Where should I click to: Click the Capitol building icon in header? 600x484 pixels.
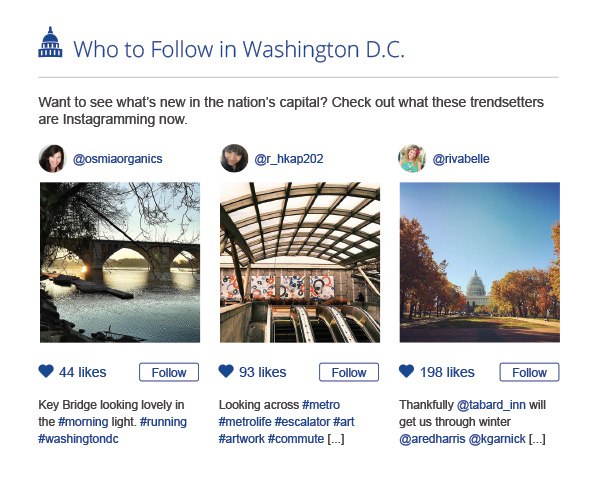click(50, 47)
